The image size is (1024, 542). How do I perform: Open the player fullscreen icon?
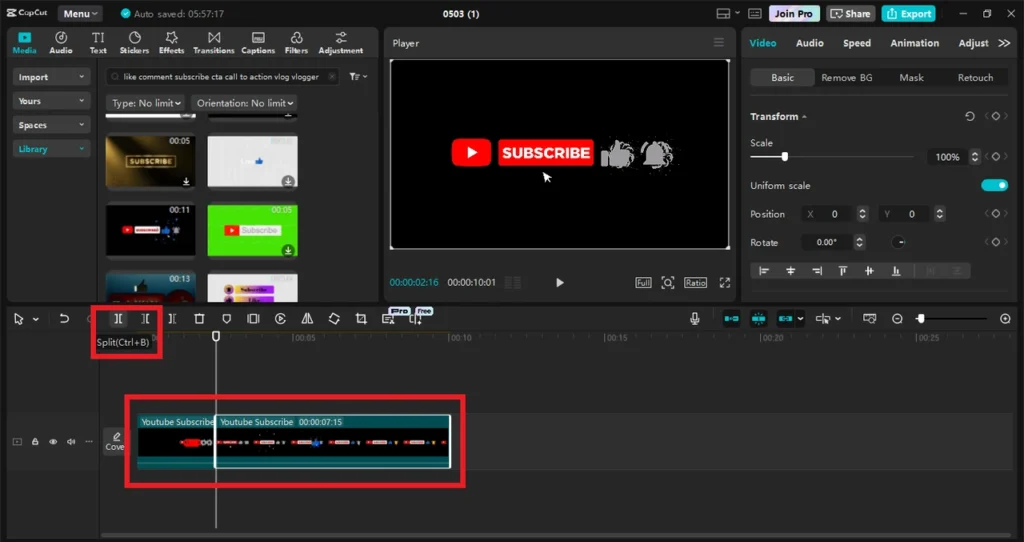(x=725, y=283)
